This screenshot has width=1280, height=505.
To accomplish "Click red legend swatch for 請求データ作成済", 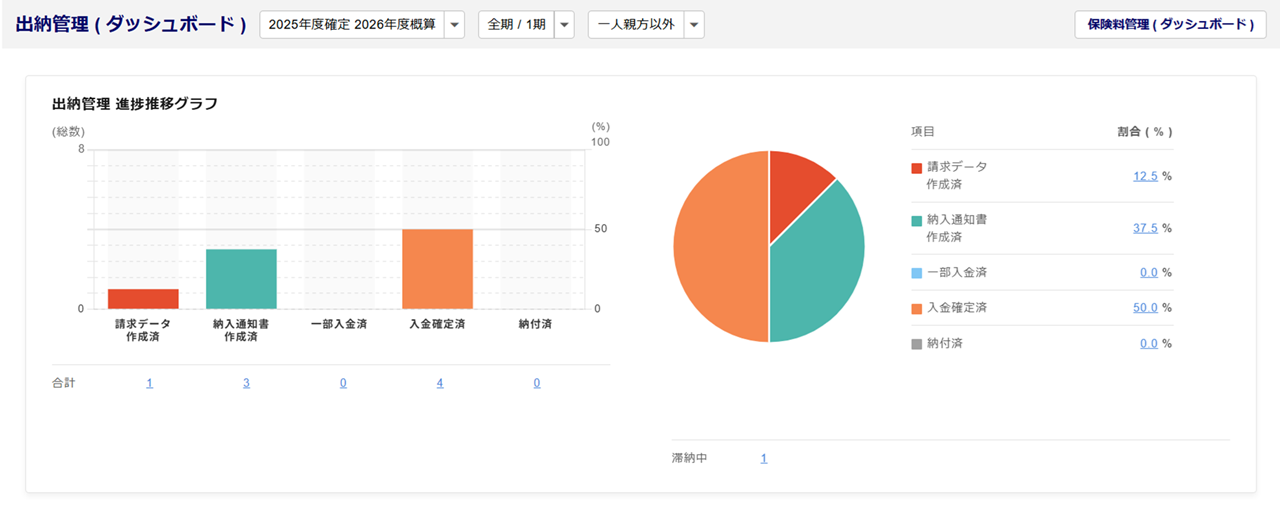I will 917,168.
